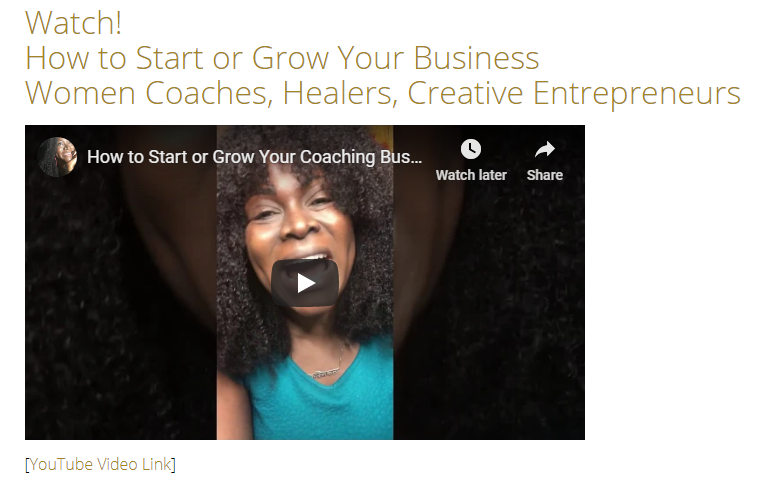Click the word 'Entrepreneurs' in the heading
The image size is (769, 497).
pos(637,93)
